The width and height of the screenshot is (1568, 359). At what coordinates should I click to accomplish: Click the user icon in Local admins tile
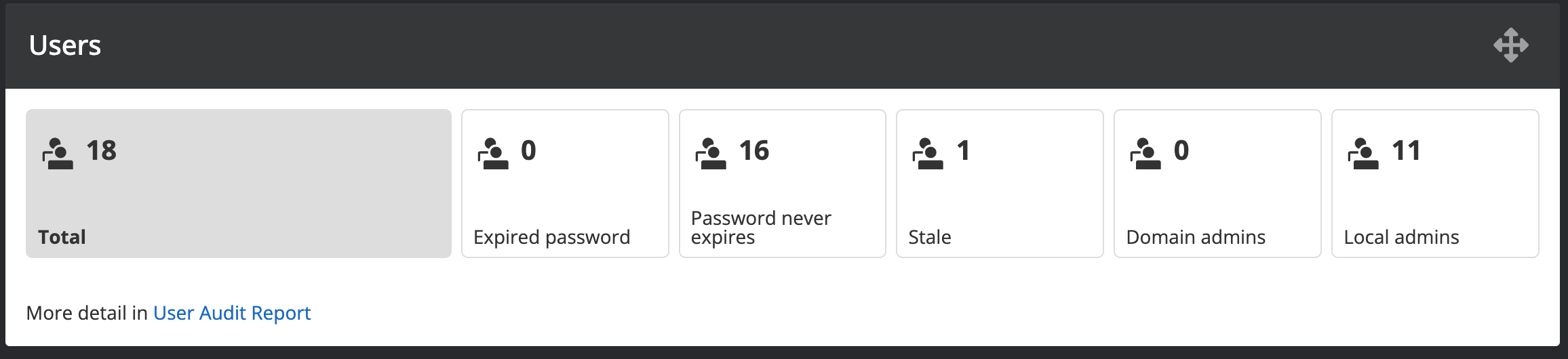[1363, 153]
